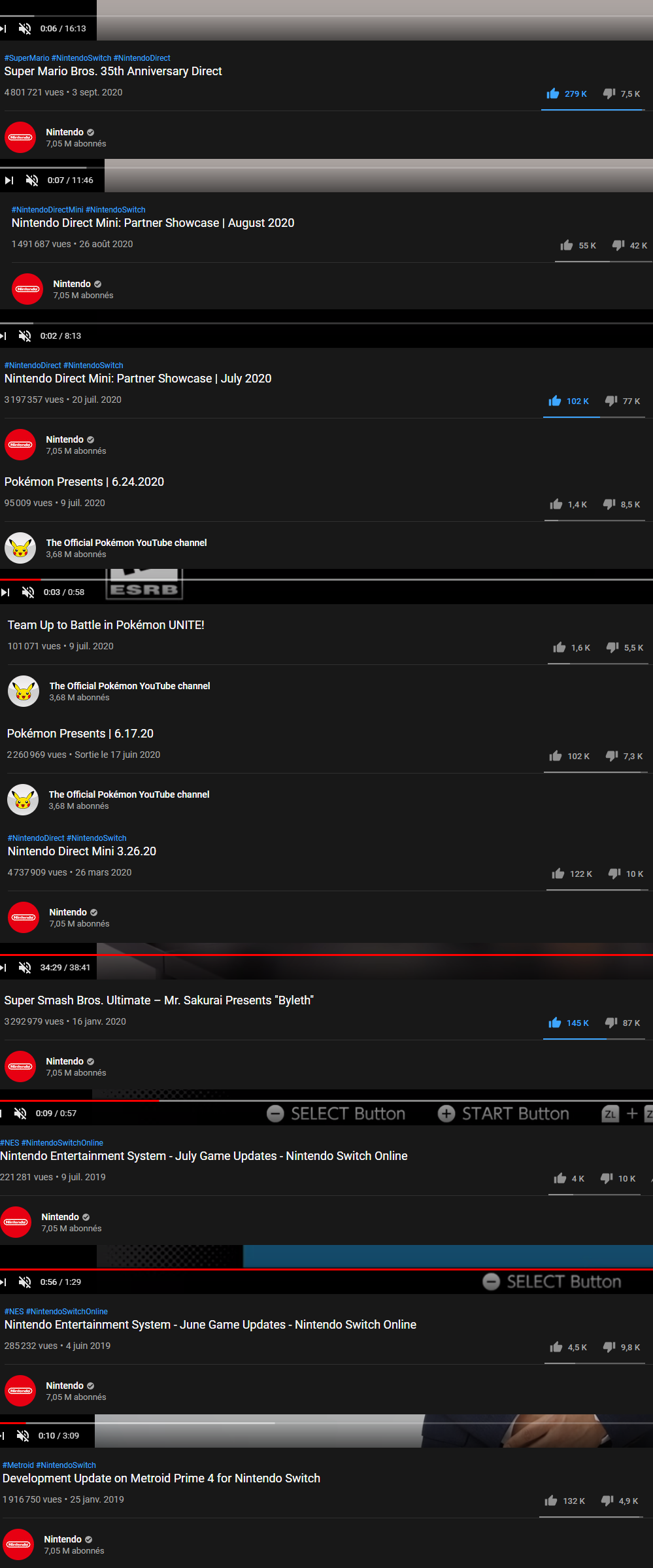Toggle mute on the 34:29 / 38:41 player
Screen dimensions: 653x1568
point(25,968)
